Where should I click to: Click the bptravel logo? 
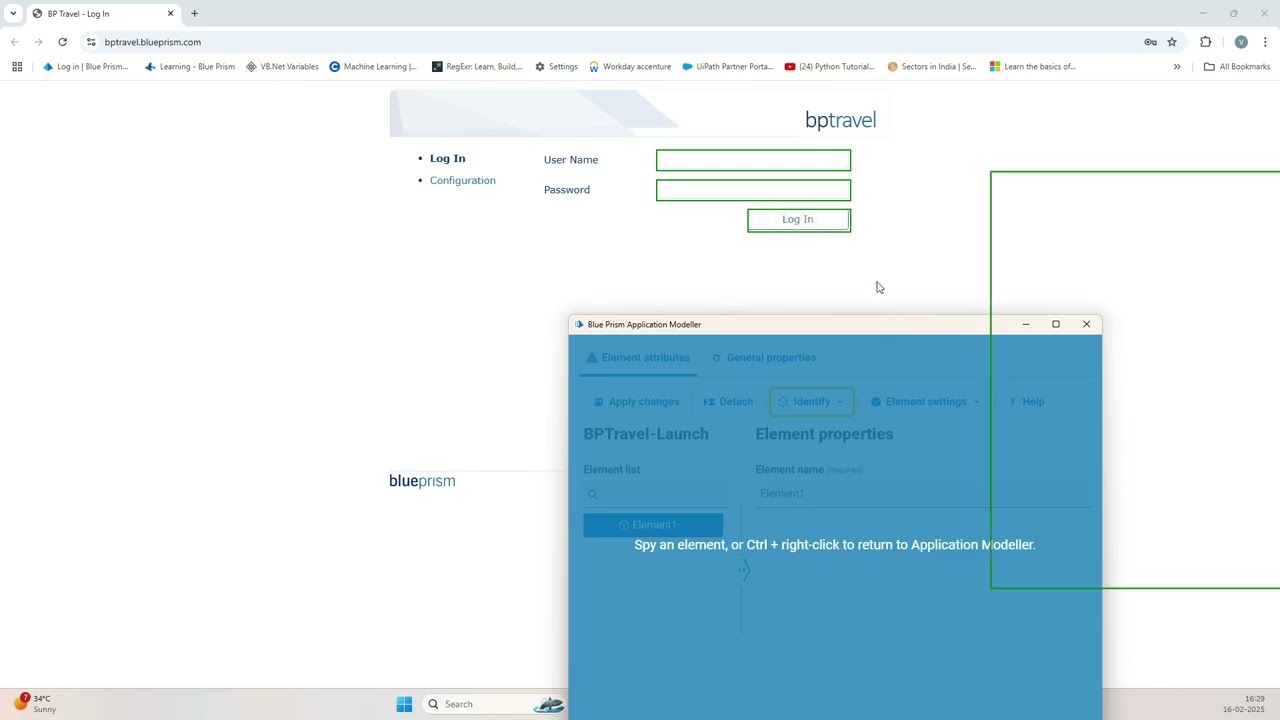coord(840,120)
